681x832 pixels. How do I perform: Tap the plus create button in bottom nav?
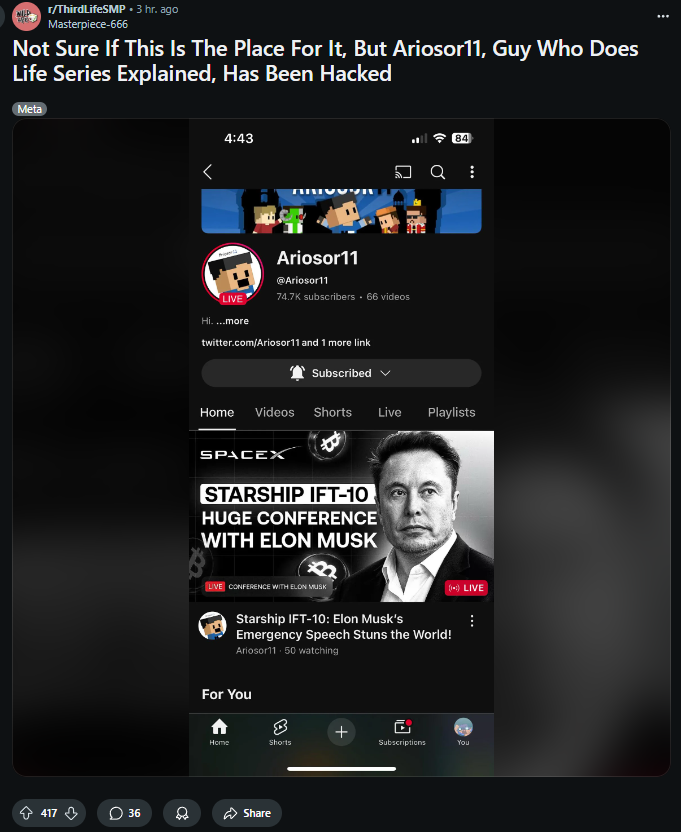tap(341, 732)
